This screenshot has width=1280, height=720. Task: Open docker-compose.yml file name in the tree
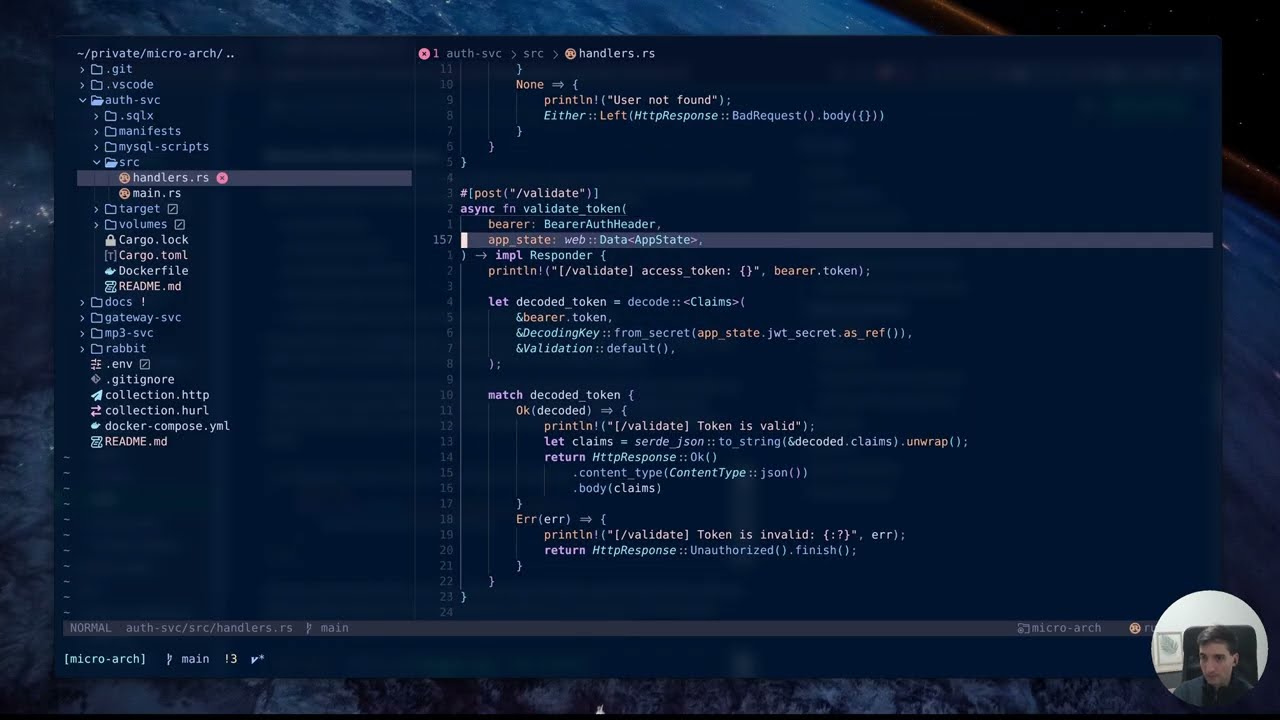pos(167,426)
